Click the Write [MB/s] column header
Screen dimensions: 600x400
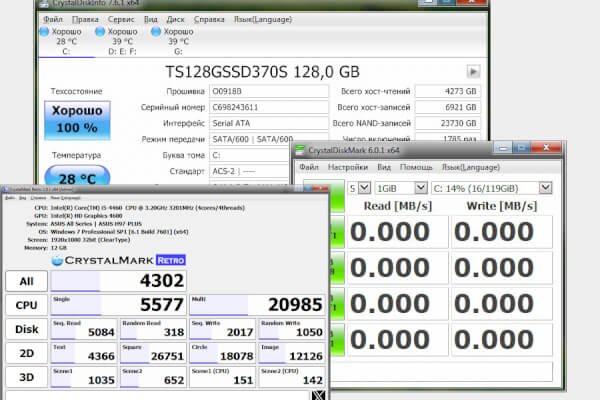tap(502, 206)
